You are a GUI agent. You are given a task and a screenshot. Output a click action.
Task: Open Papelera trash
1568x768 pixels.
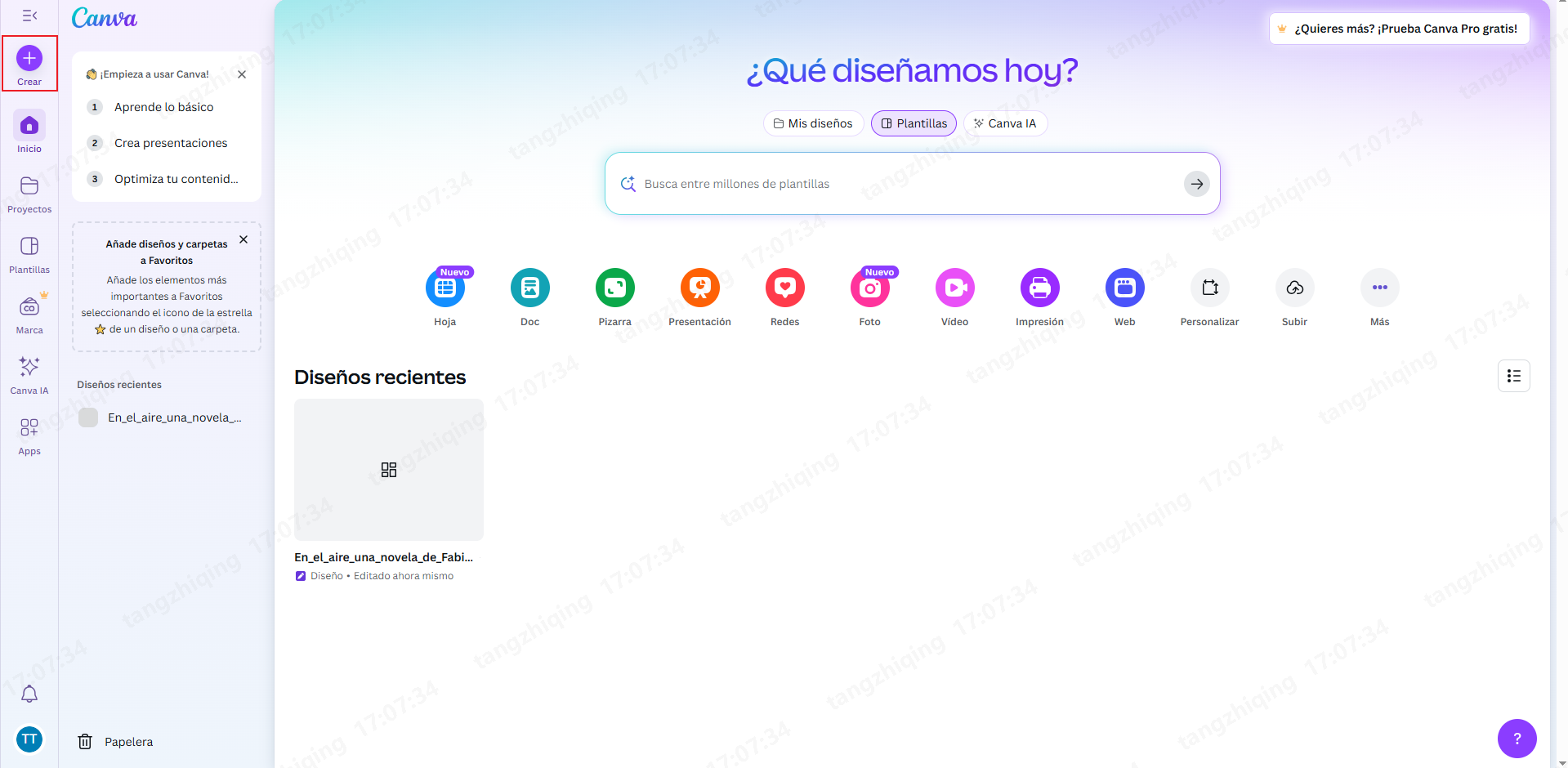tap(115, 742)
